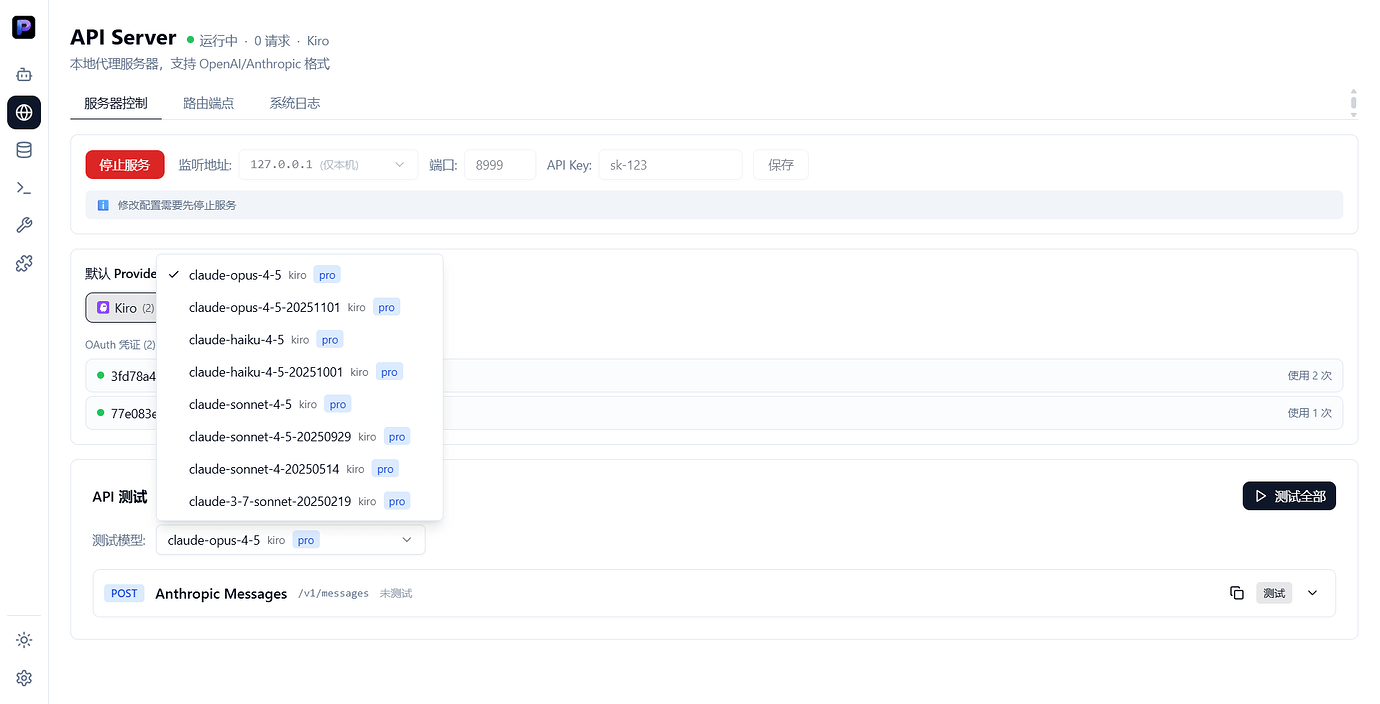This screenshot has width=1380, height=704.
Task: Choose claude-sonnet-4-5-20250929 from the list
Action: [x=299, y=437]
